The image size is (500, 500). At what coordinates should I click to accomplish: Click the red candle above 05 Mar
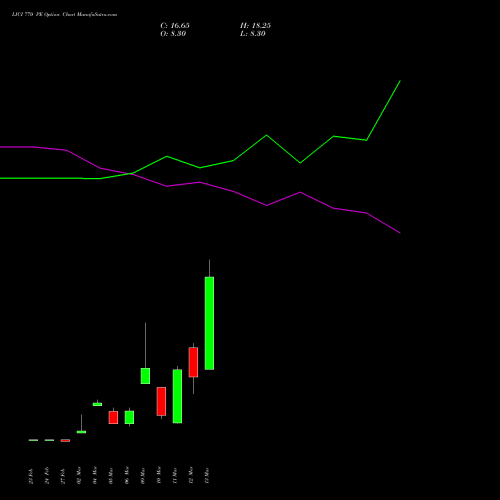113,417
